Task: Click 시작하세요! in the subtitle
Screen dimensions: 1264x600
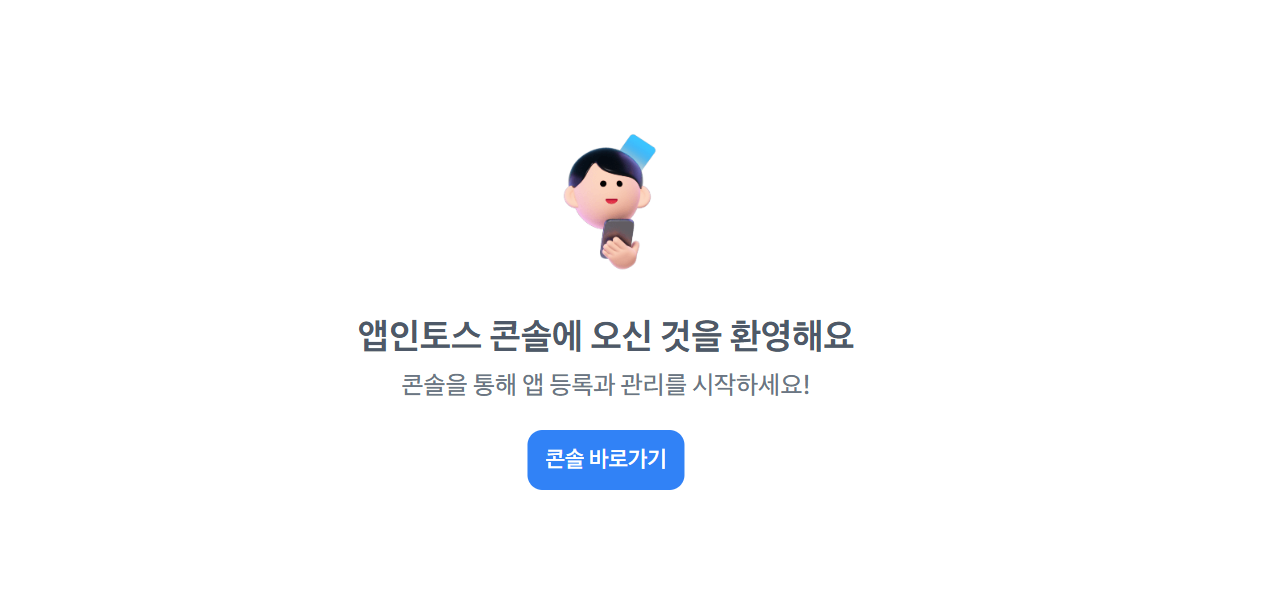Action: (751, 385)
